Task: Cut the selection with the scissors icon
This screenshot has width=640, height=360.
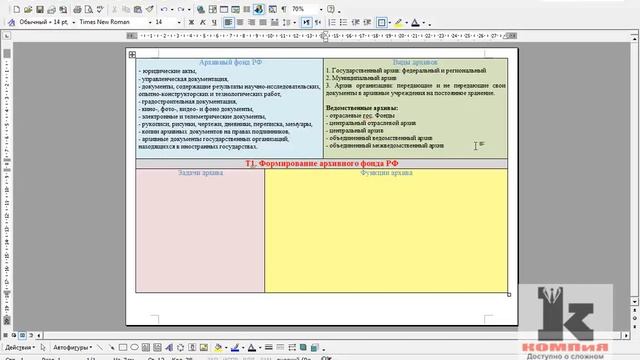Action: (x=115, y=9)
